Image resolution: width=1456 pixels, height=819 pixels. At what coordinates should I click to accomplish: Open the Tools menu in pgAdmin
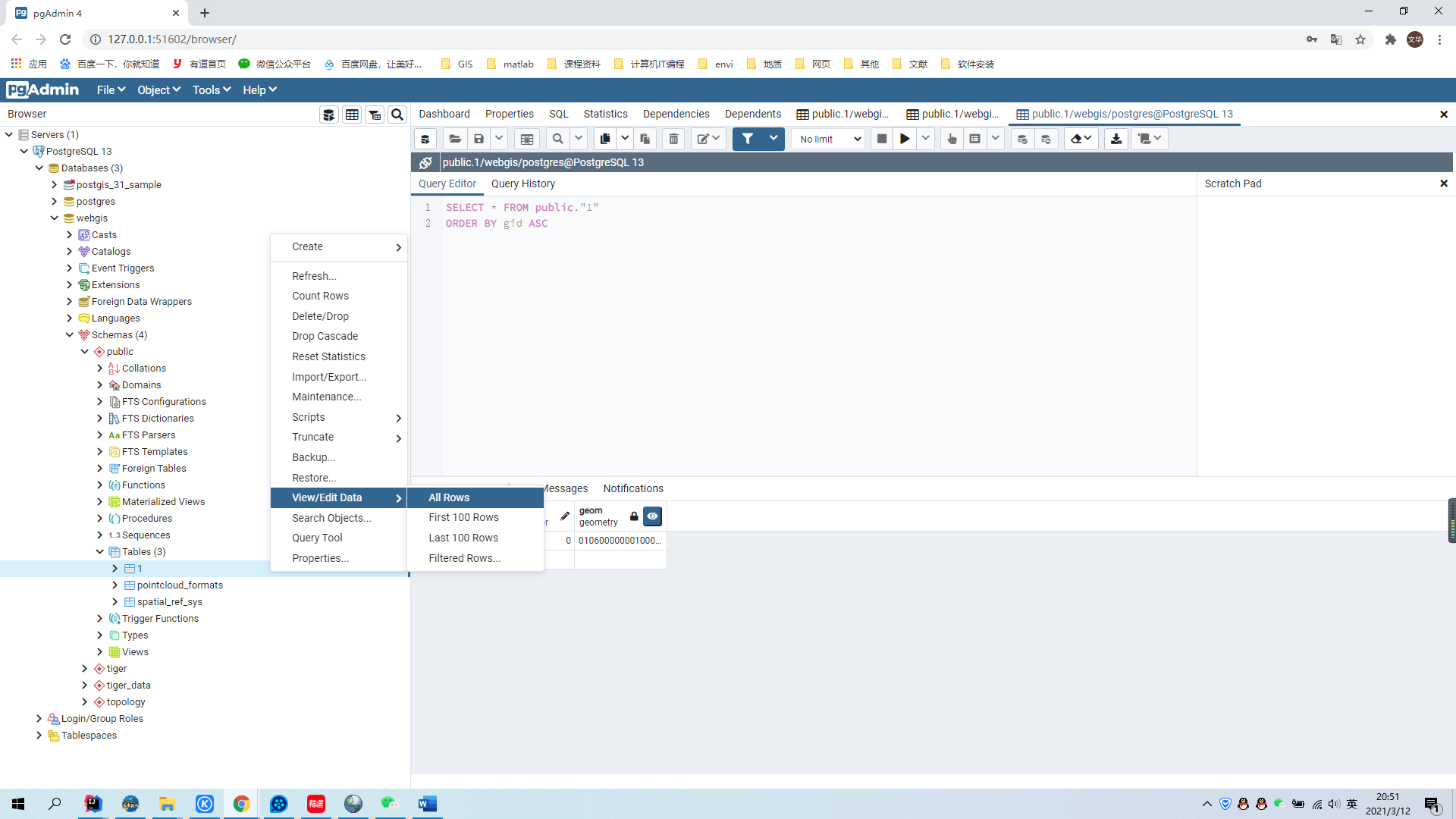(x=211, y=89)
